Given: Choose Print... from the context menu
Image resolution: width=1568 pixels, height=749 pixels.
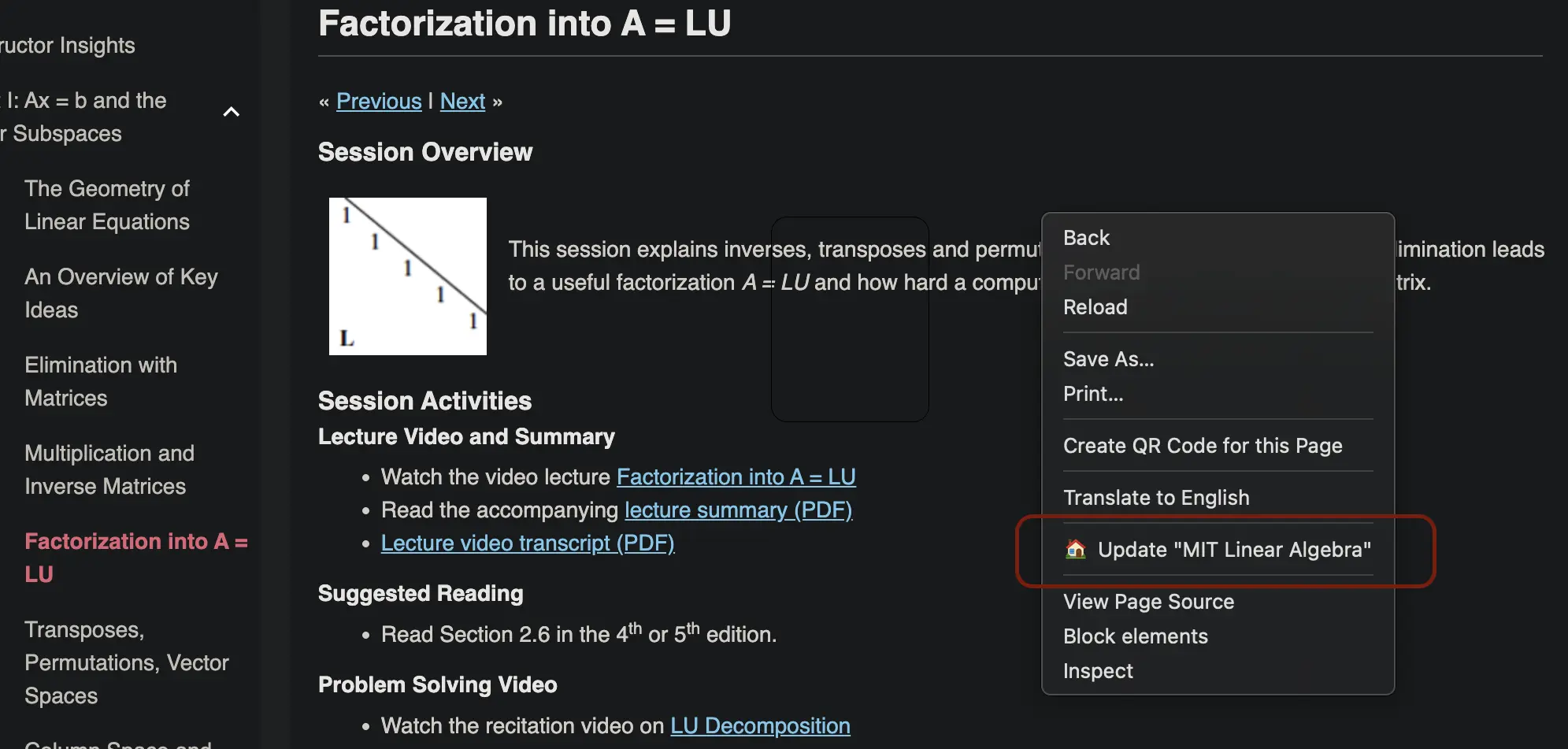Looking at the screenshot, I should pyautogui.click(x=1093, y=394).
